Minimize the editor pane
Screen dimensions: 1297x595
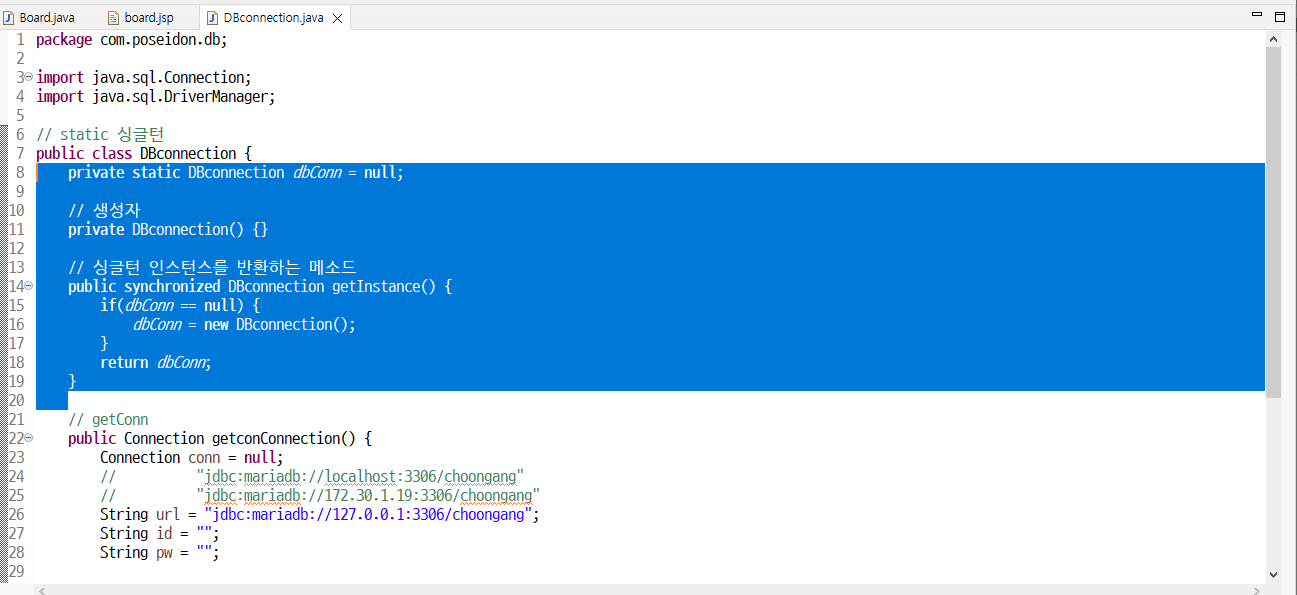point(1258,16)
